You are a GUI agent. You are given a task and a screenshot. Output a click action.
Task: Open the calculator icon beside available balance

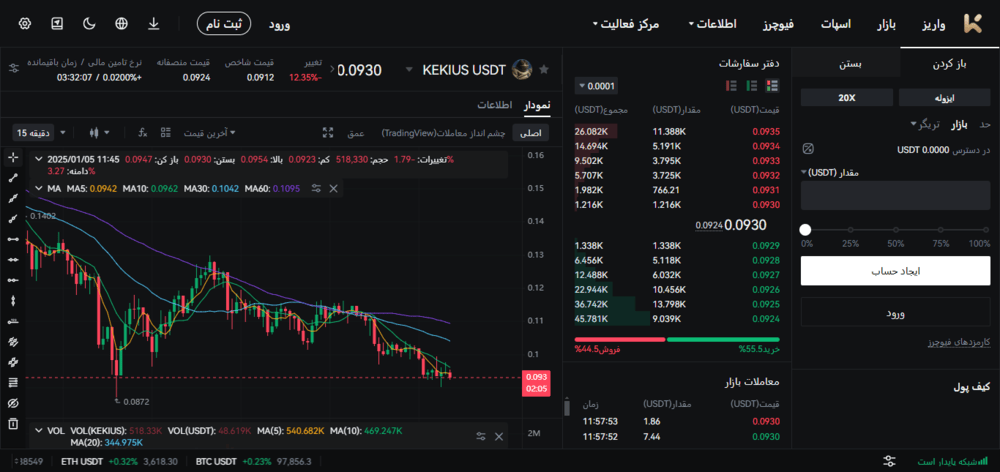[x=808, y=149]
